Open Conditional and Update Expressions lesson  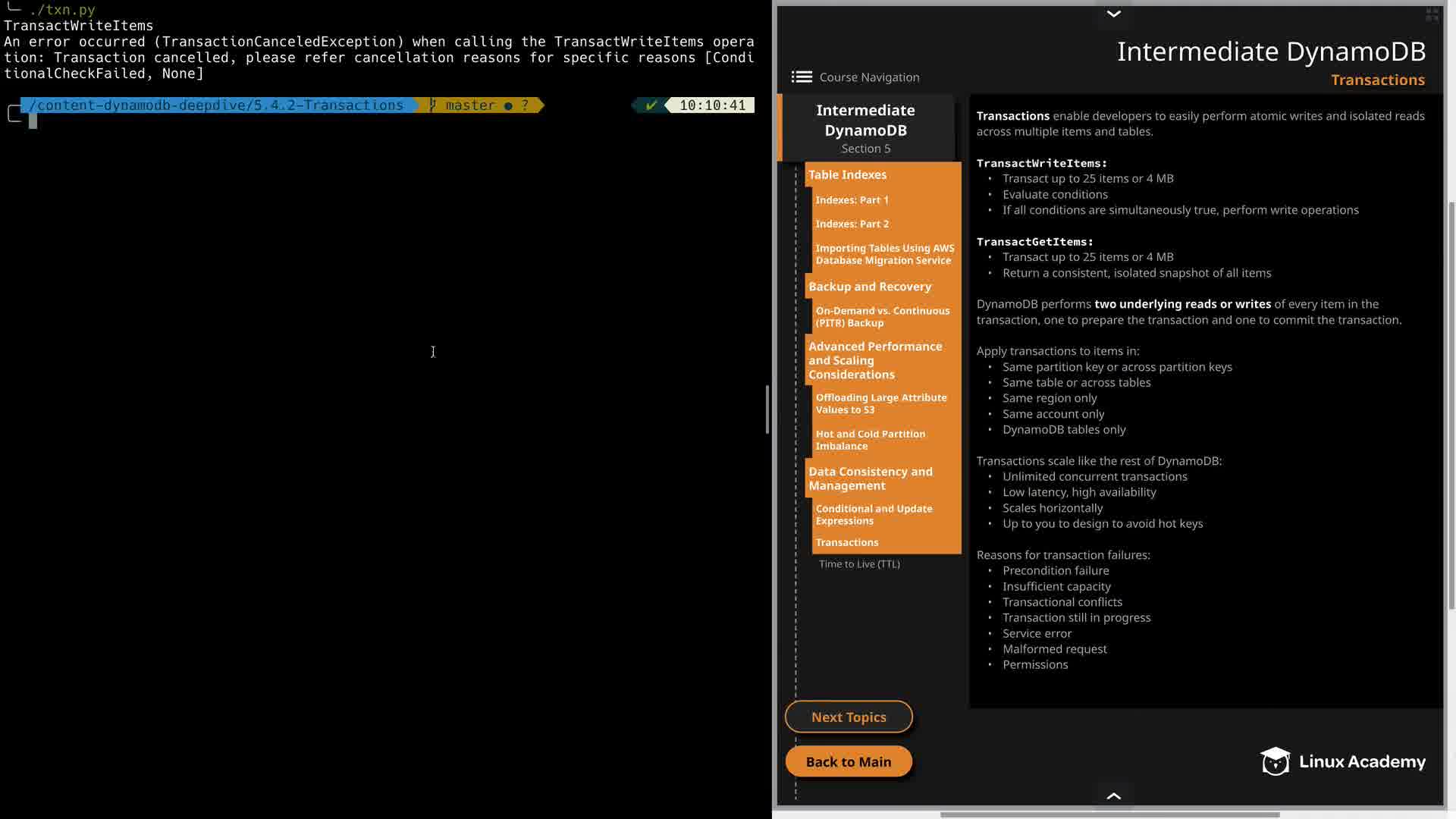[874, 515]
